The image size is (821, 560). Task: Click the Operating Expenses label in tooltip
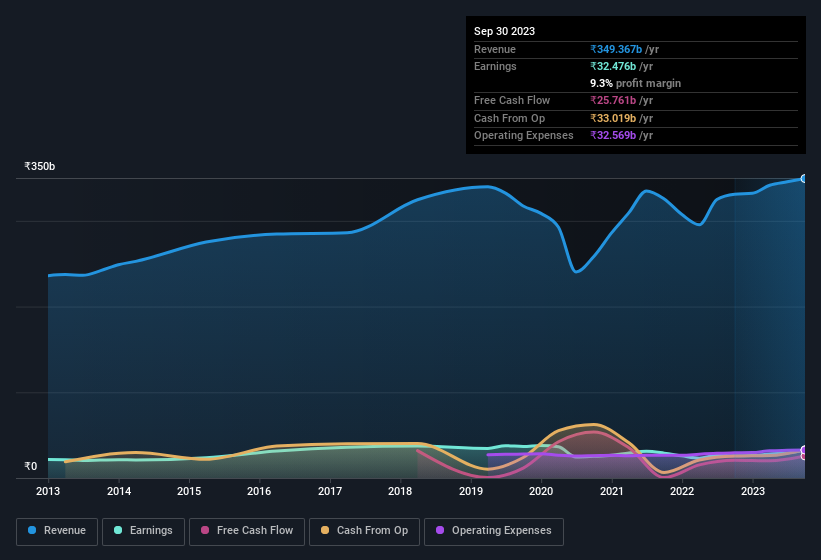(524, 136)
